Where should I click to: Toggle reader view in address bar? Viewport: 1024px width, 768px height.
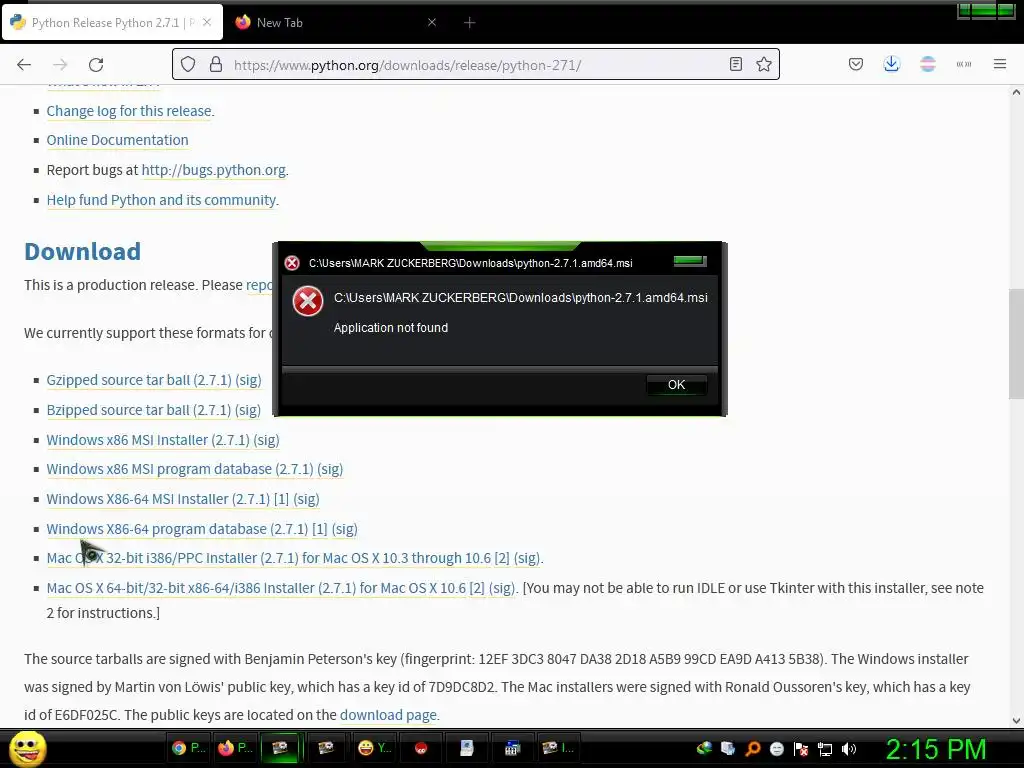(736, 64)
